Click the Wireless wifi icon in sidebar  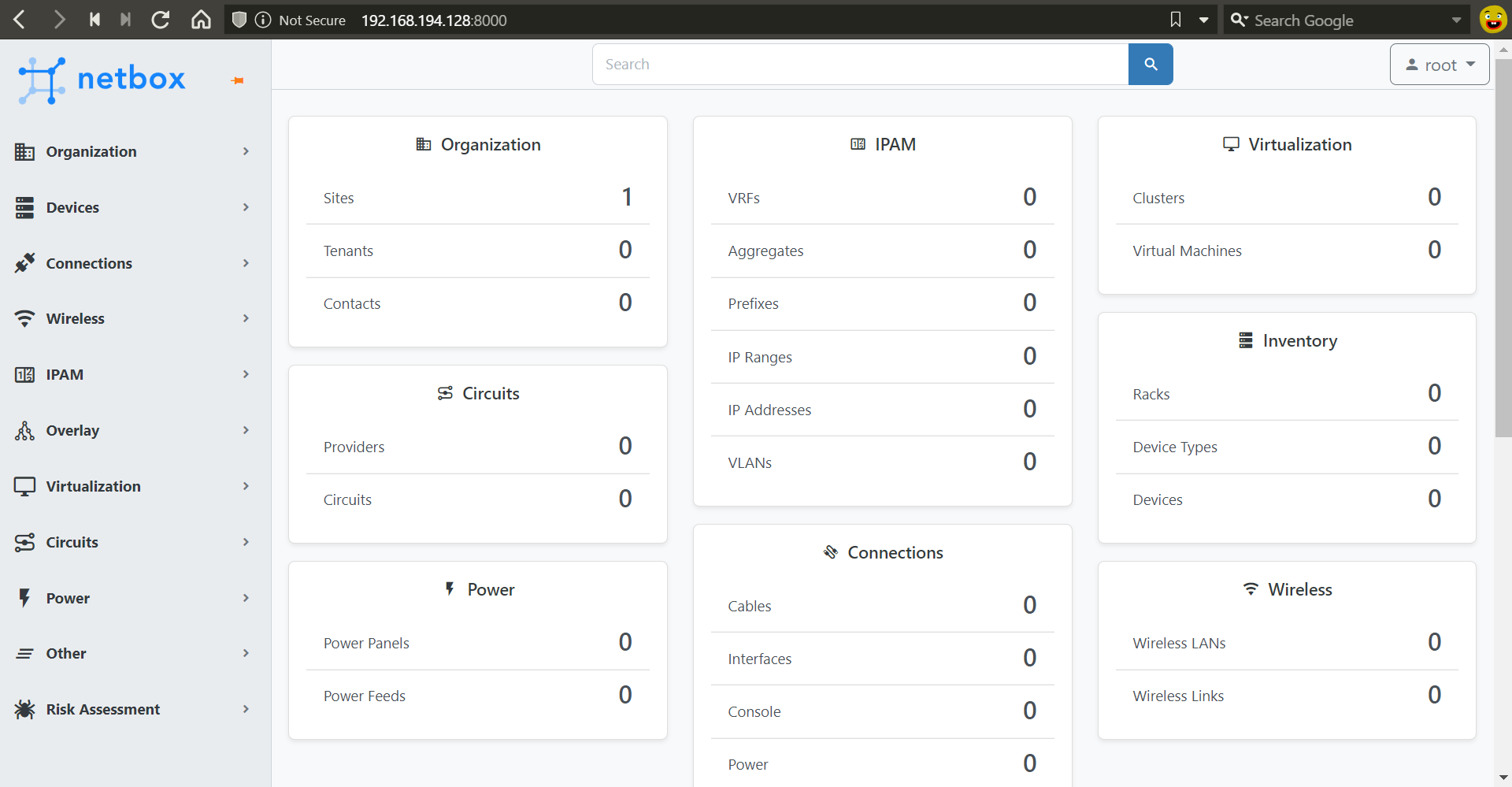(x=24, y=318)
